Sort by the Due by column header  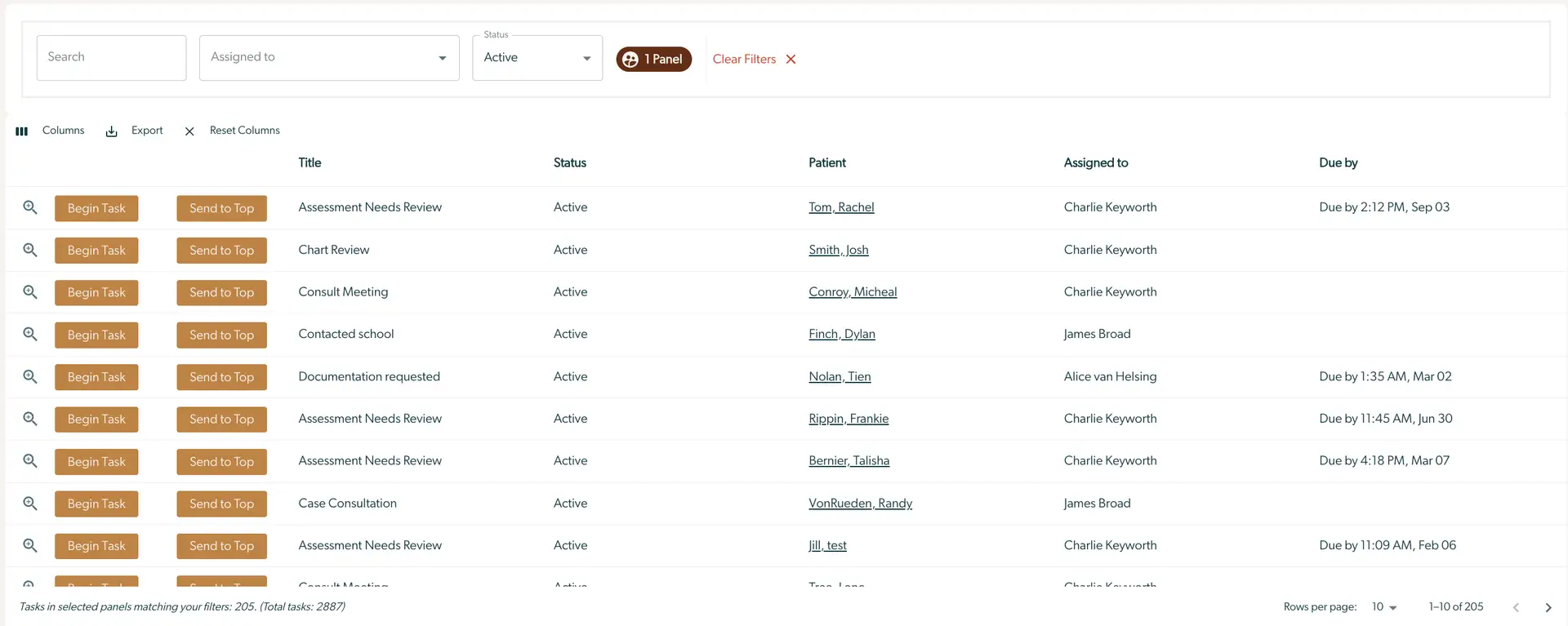[1338, 163]
